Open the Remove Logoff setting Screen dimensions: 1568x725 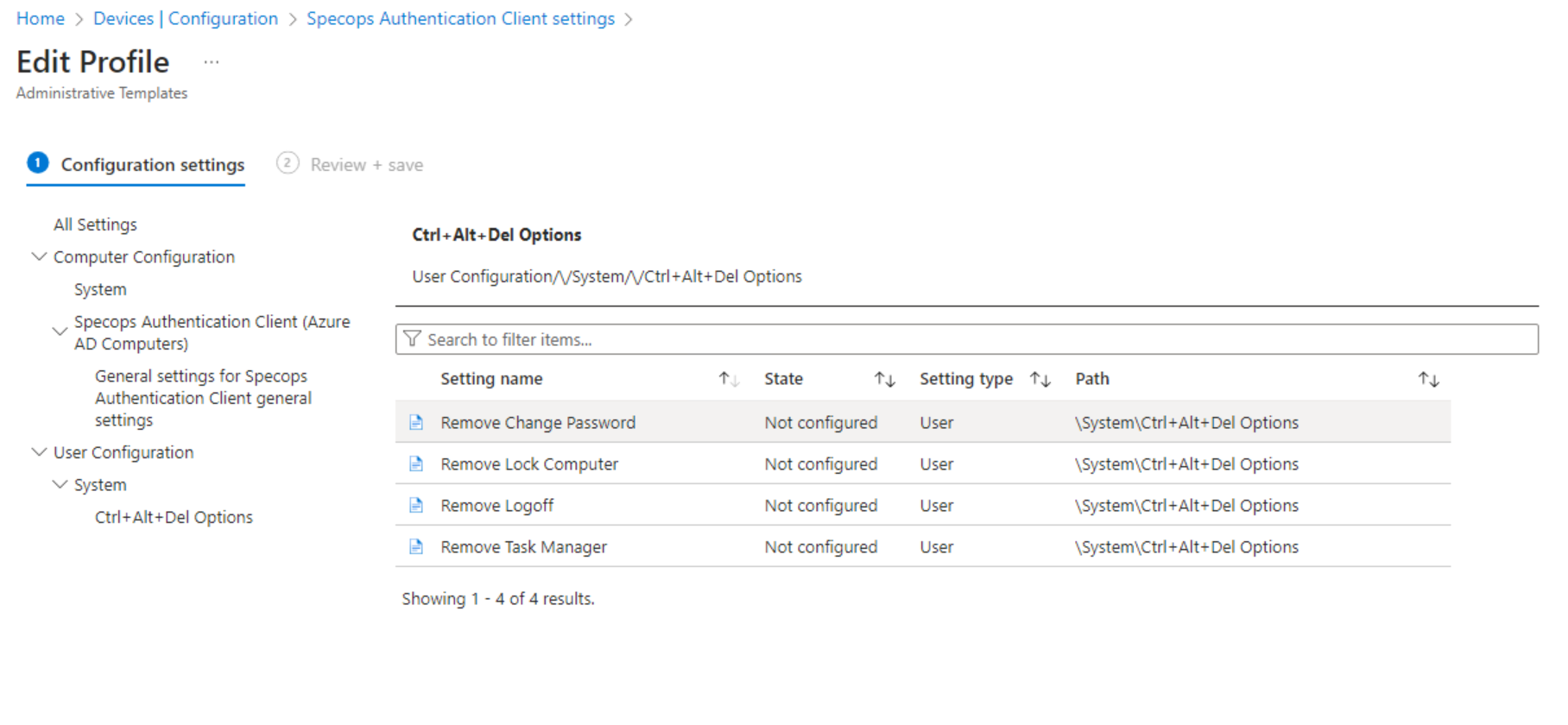(x=497, y=505)
